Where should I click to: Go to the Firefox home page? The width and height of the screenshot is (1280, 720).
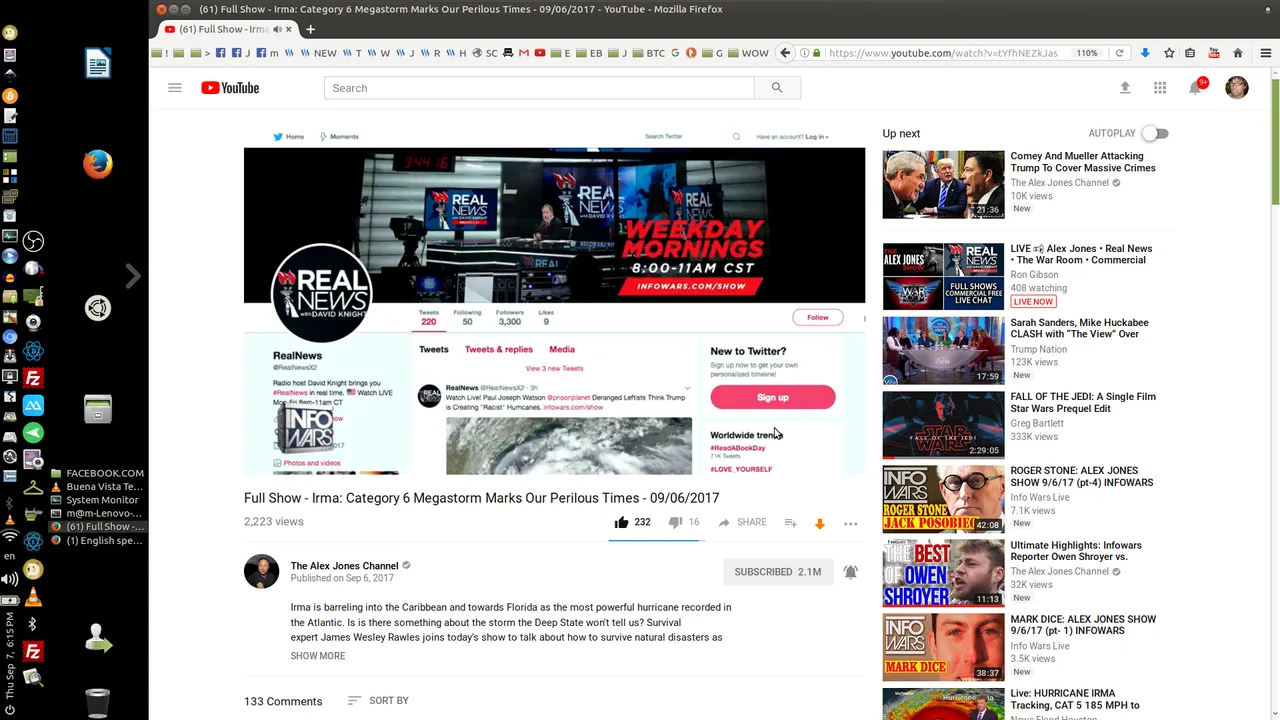[x=1237, y=53]
